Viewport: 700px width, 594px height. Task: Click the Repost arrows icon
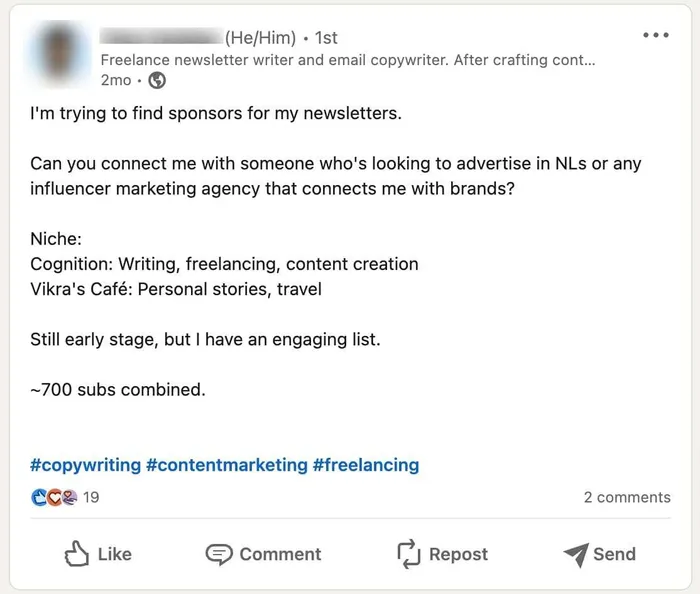[408, 554]
